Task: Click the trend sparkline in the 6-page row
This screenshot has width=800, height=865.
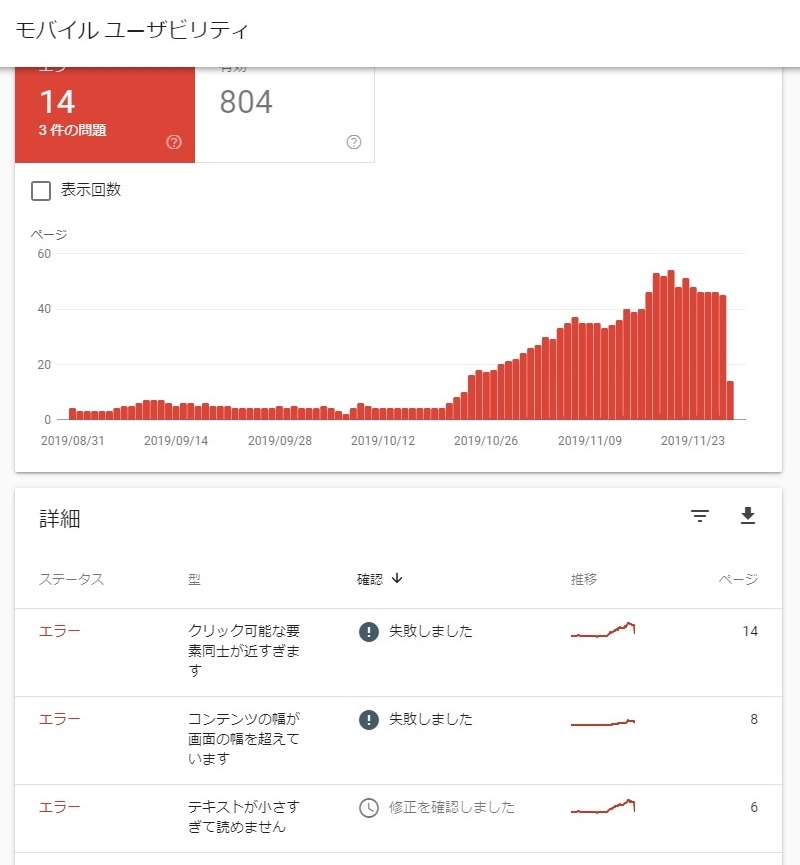Action: [x=603, y=806]
